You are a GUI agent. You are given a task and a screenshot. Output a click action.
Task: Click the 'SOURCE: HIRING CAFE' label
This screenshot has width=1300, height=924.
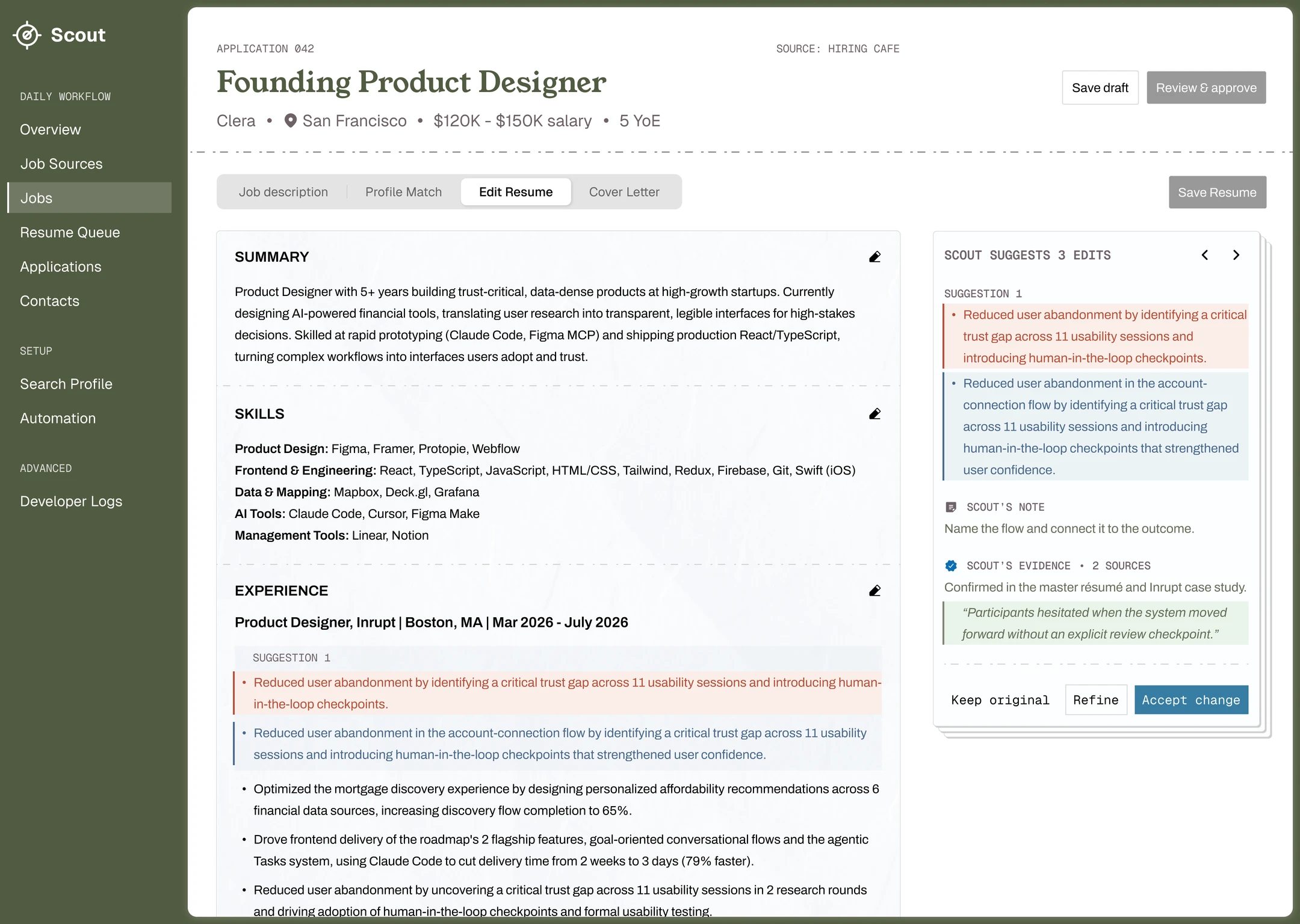tap(838, 49)
